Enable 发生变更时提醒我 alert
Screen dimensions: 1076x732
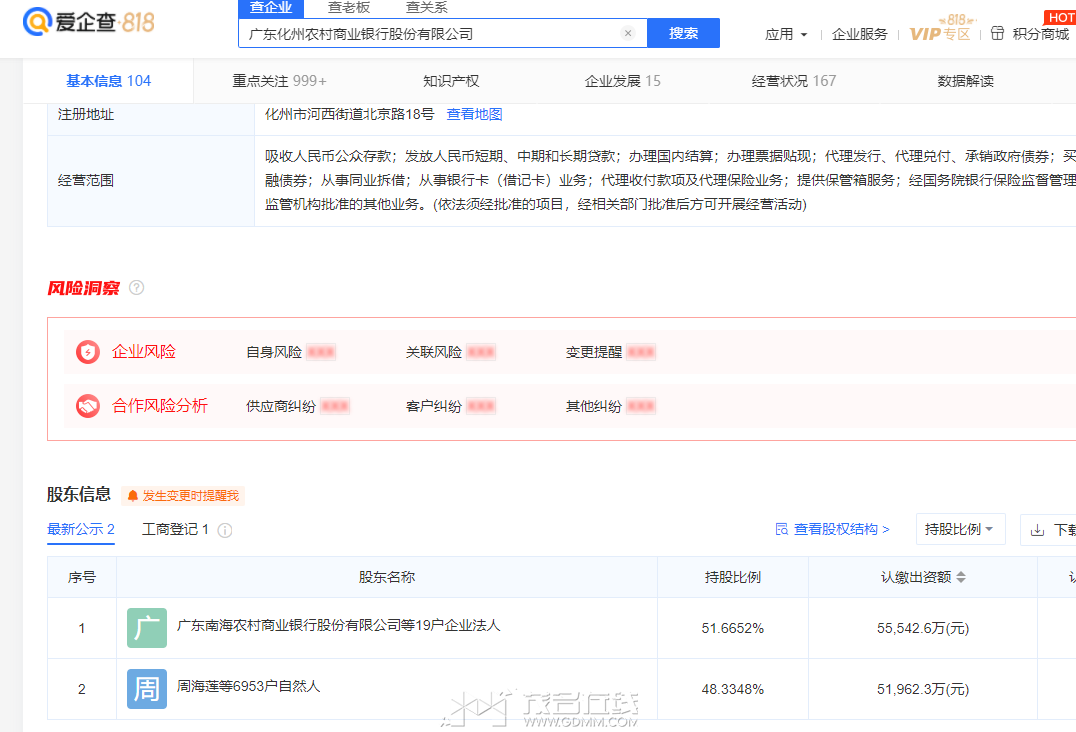coord(182,496)
